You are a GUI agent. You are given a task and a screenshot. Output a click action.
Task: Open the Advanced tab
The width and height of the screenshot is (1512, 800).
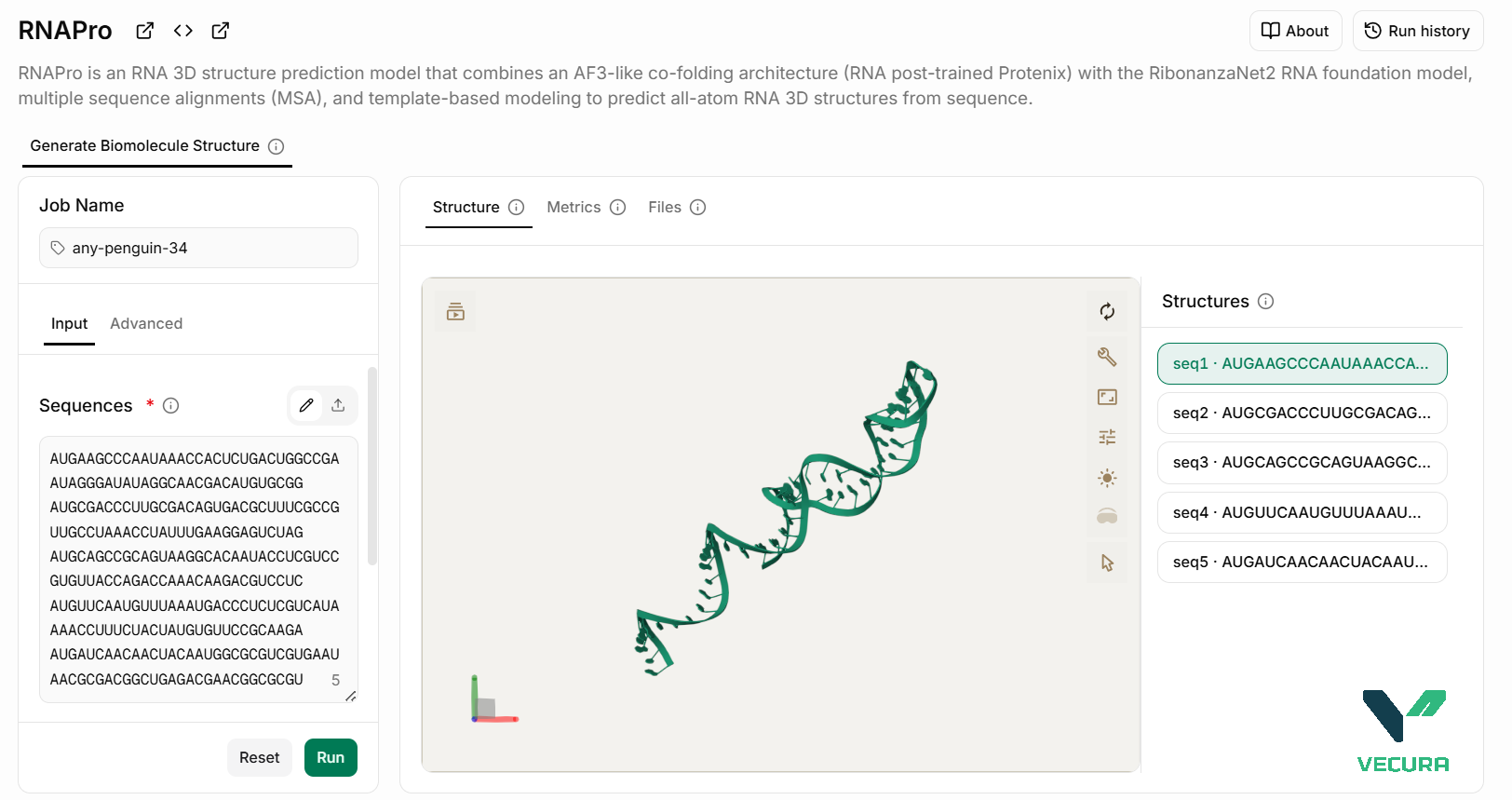(x=146, y=323)
